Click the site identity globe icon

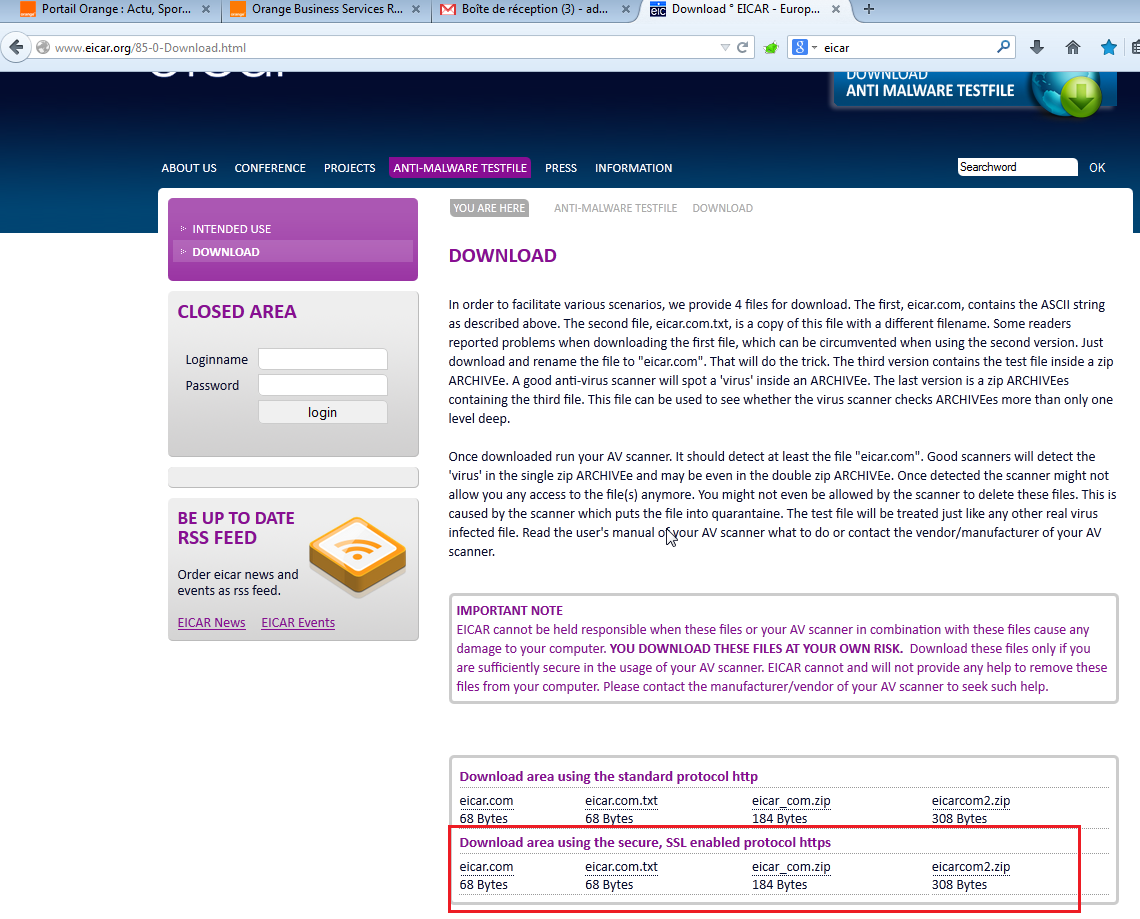coord(43,47)
